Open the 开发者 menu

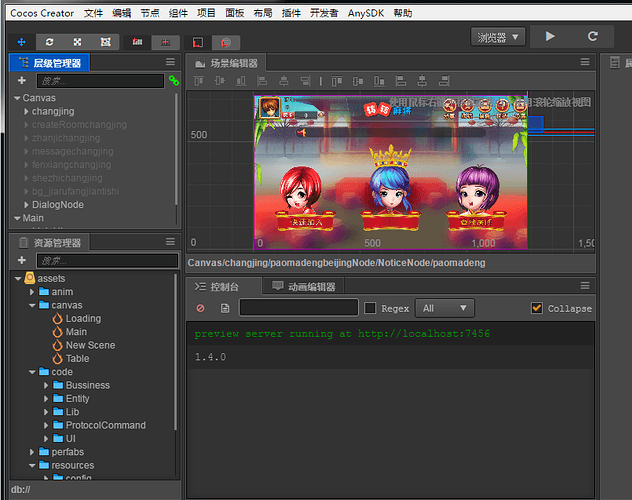(324, 13)
